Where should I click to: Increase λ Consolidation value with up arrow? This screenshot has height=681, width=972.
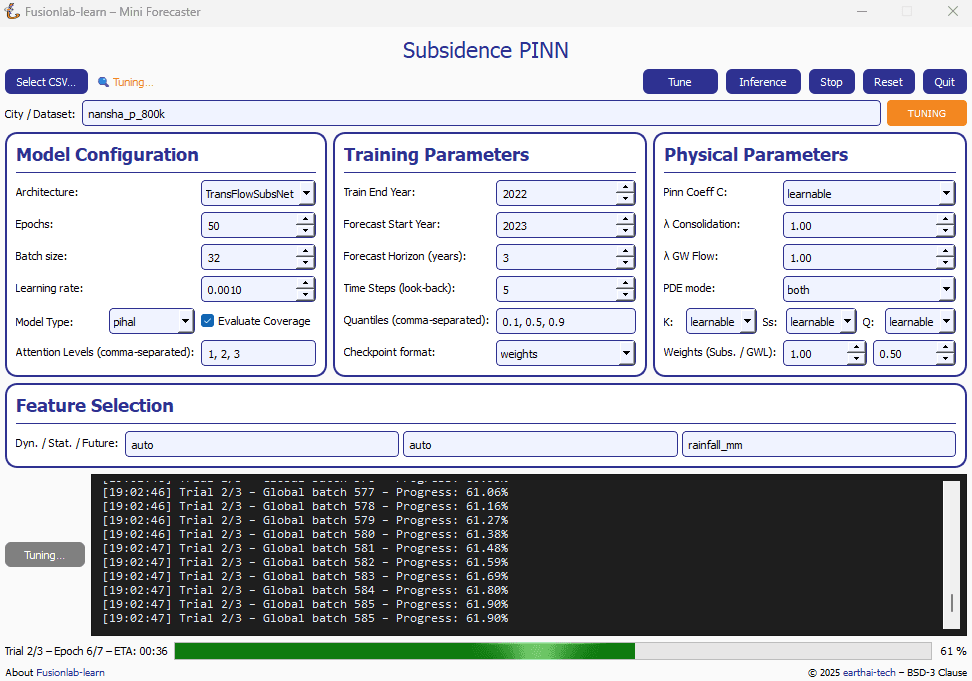[945, 219]
